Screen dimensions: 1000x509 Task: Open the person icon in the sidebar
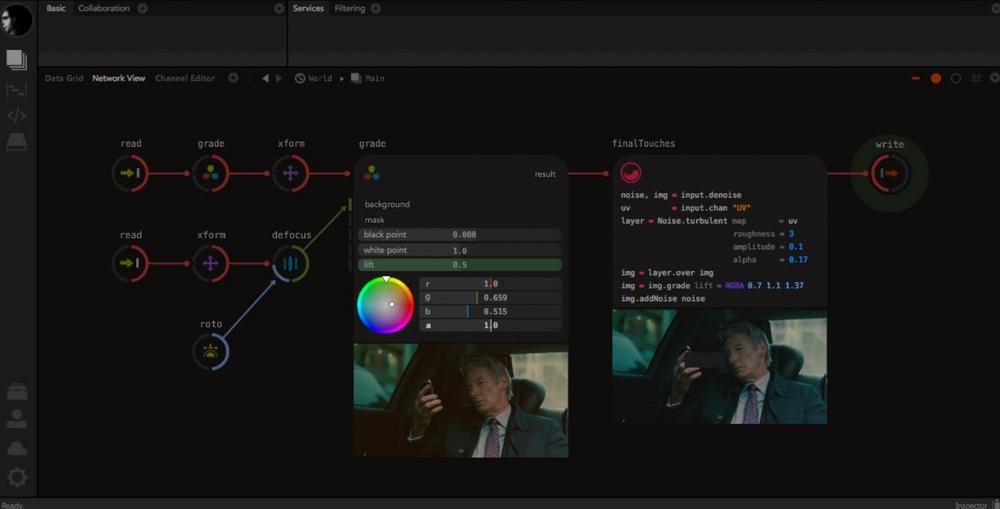click(17, 419)
